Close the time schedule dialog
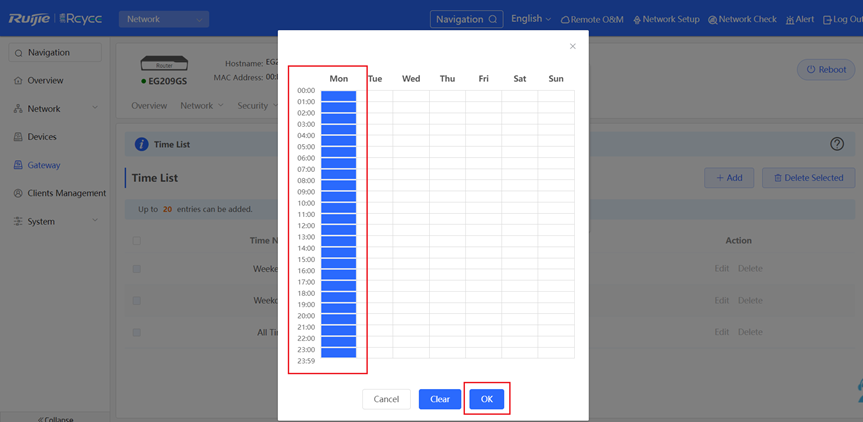The image size is (863, 422). tap(572, 46)
